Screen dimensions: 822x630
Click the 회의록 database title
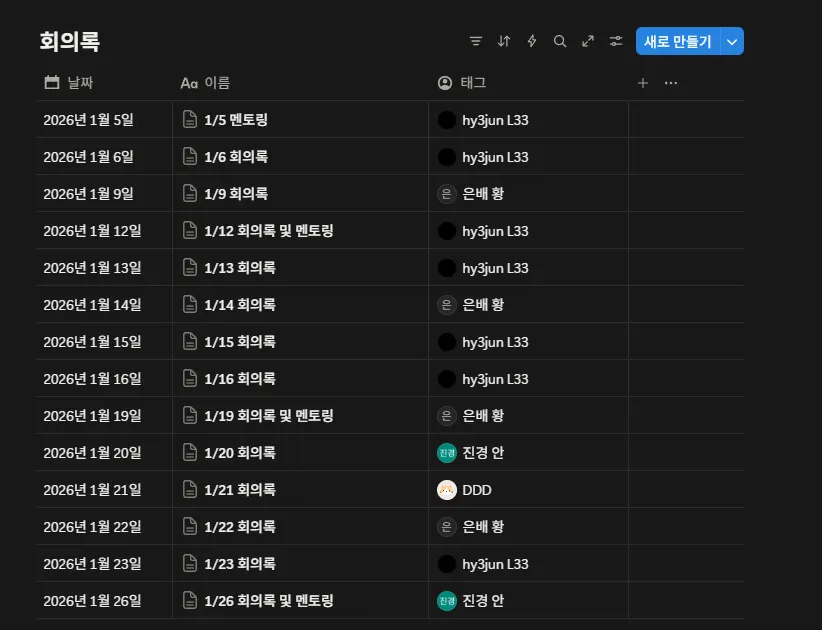[70, 41]
